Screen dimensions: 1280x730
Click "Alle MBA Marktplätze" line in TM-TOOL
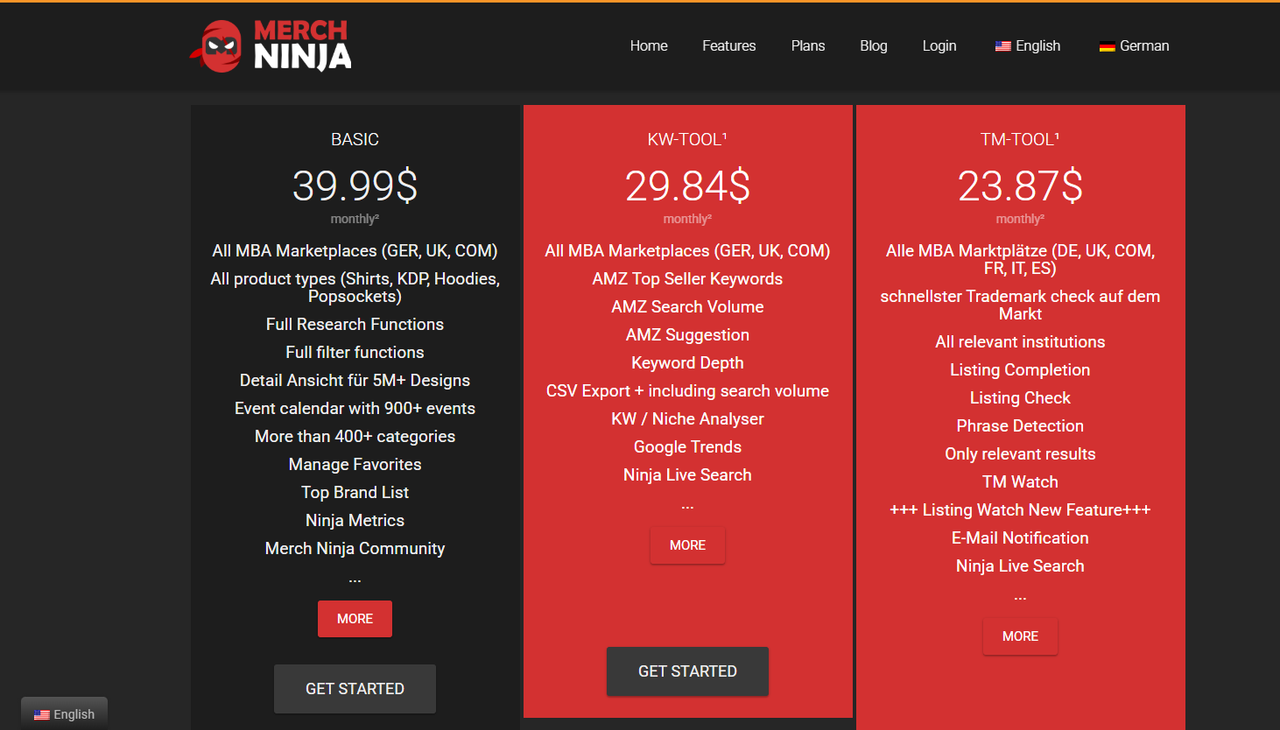(x=1020, y=260)
